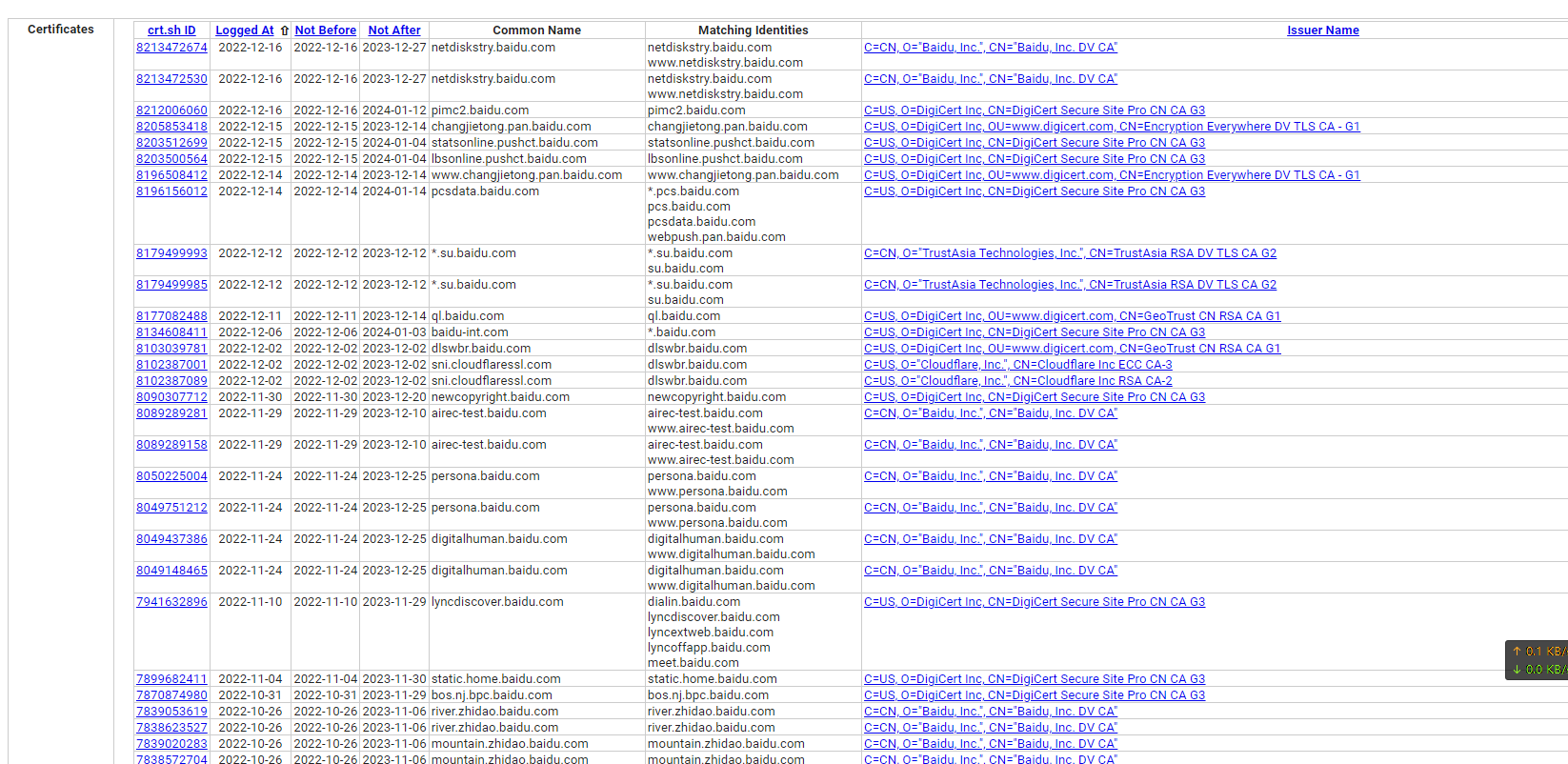Sort by Not Before column header

tap(326, 30)
